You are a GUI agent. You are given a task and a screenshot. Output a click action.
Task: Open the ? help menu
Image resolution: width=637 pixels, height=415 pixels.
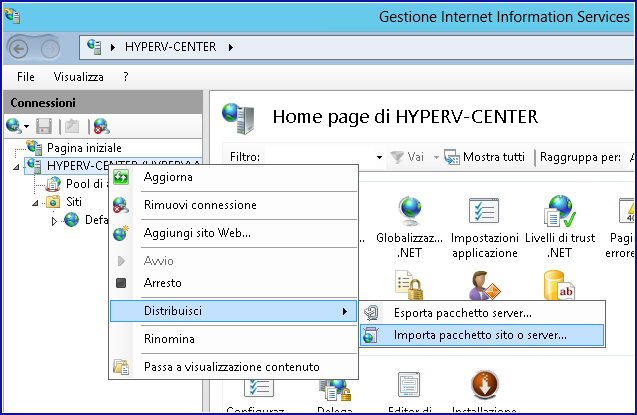click(x=126, y=77)
